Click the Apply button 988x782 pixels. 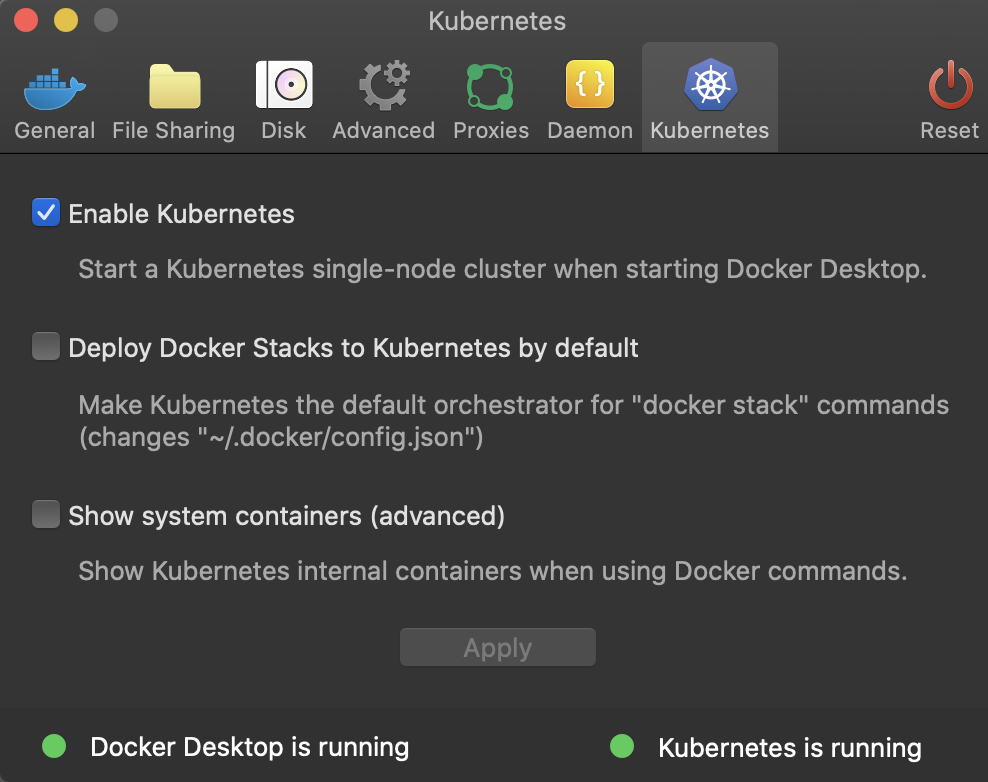click(x=498, y=647)
